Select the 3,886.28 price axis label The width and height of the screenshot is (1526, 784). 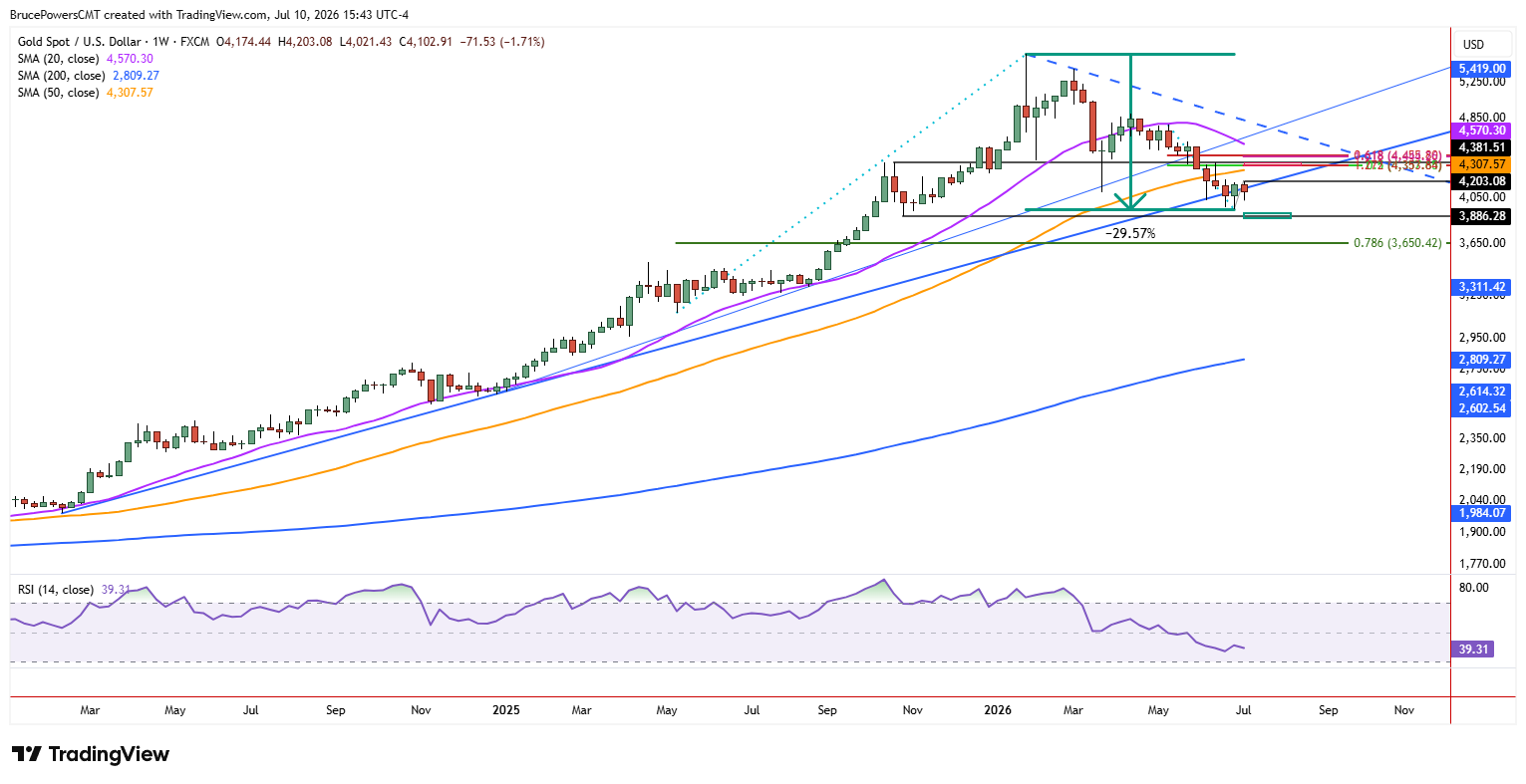coord(1481,216)
